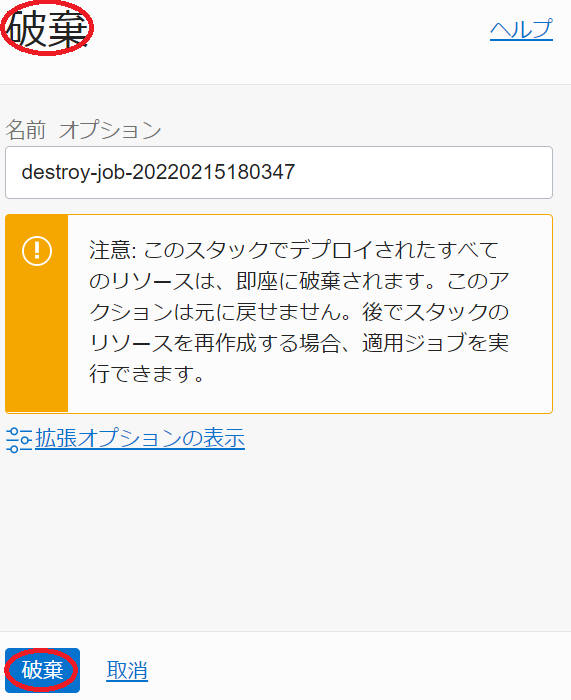
Task: Click the オプション label text
Action: (110, 130)
